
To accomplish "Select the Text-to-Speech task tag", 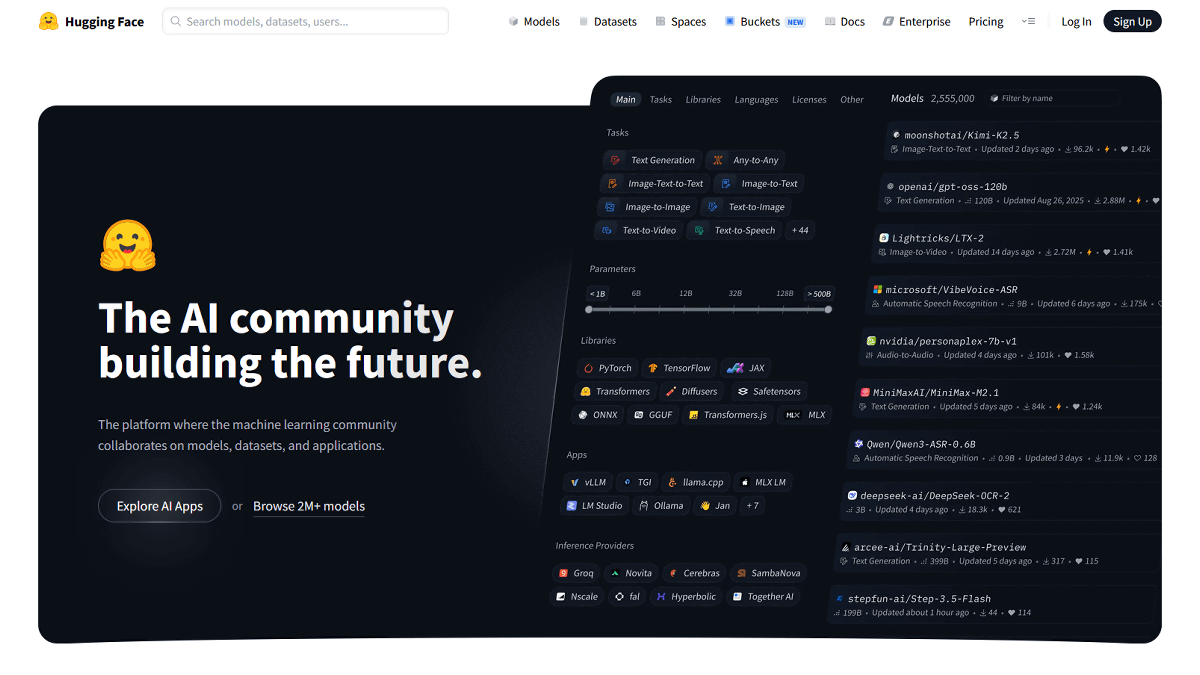I will [735, 230].
